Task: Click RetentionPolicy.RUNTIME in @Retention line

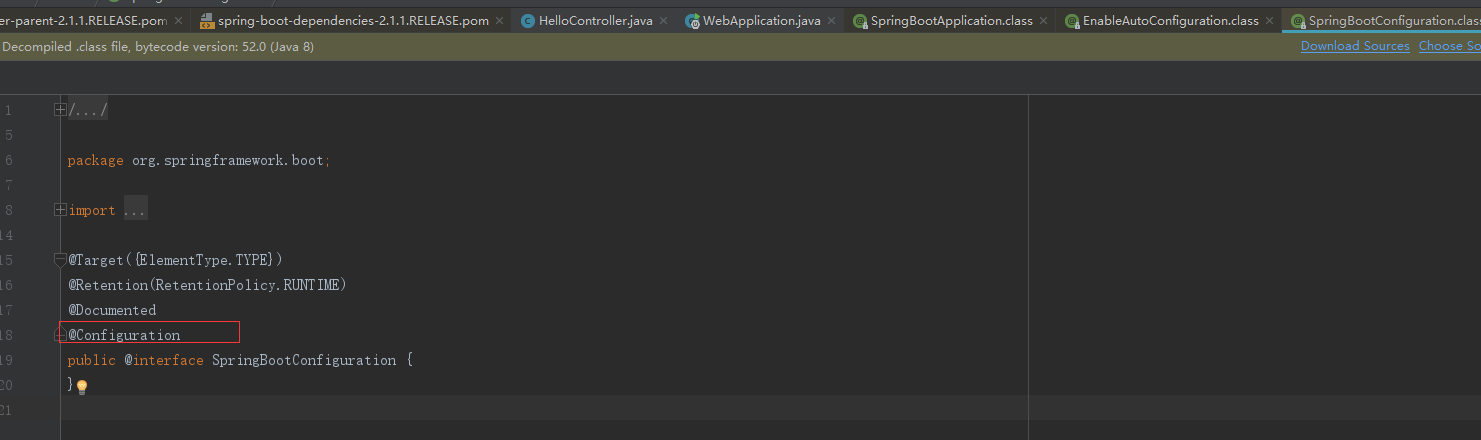Action: pos(246,285)
